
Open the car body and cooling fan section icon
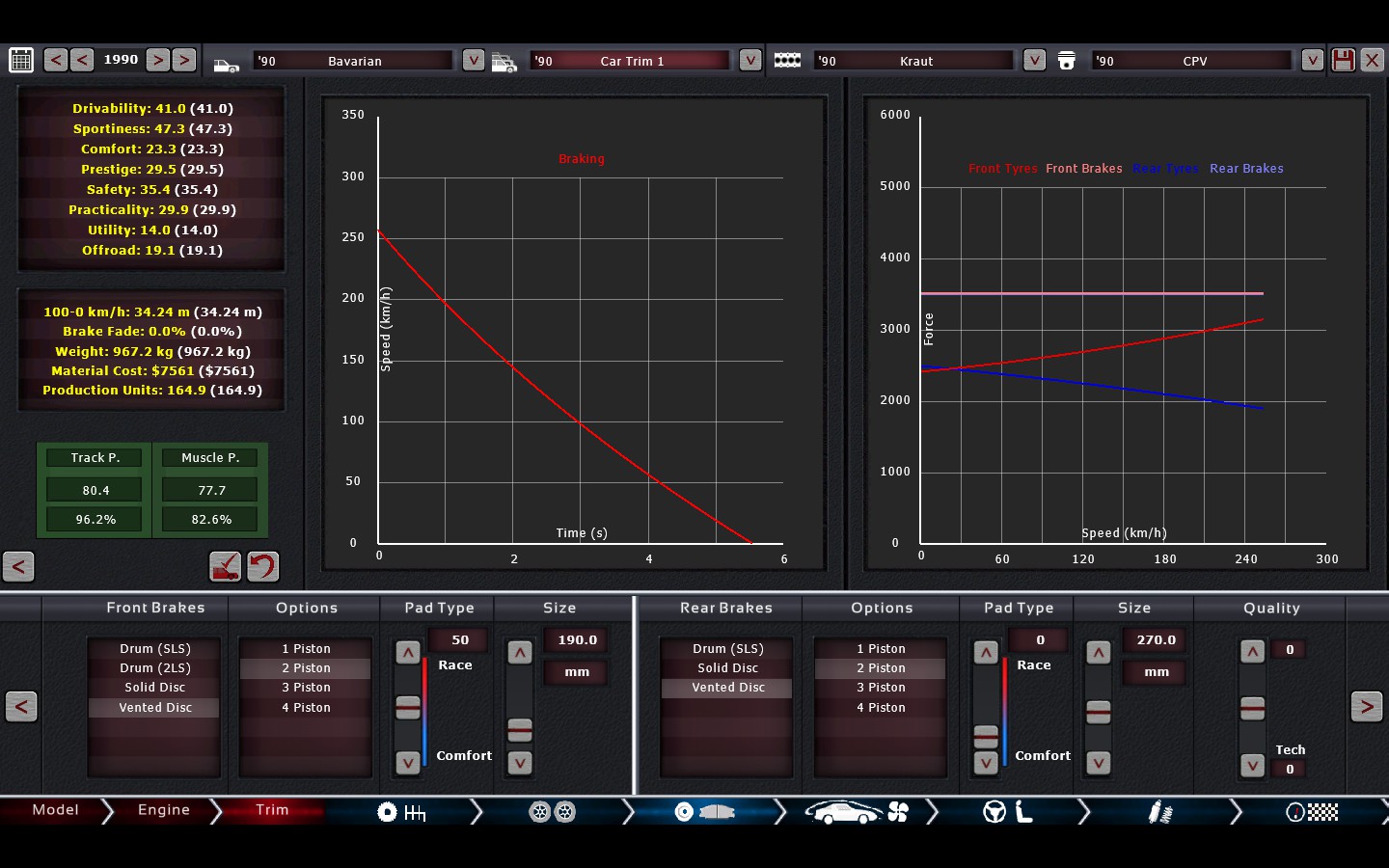click(x=857, y=812)
